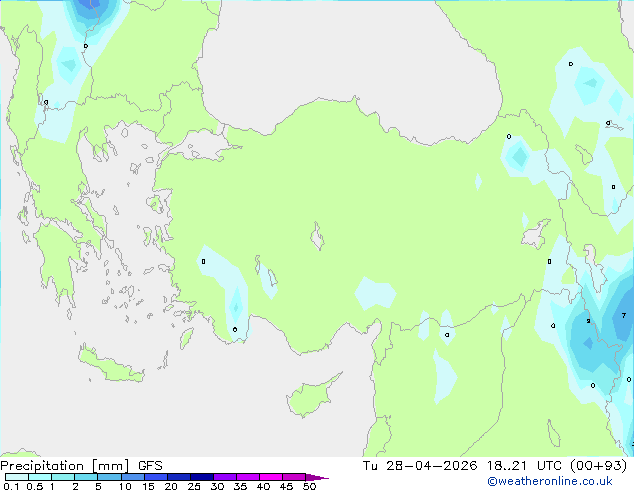Pick the 45–50 mm legend swatch
The image size is (634, 490).
tap(294, 477)
